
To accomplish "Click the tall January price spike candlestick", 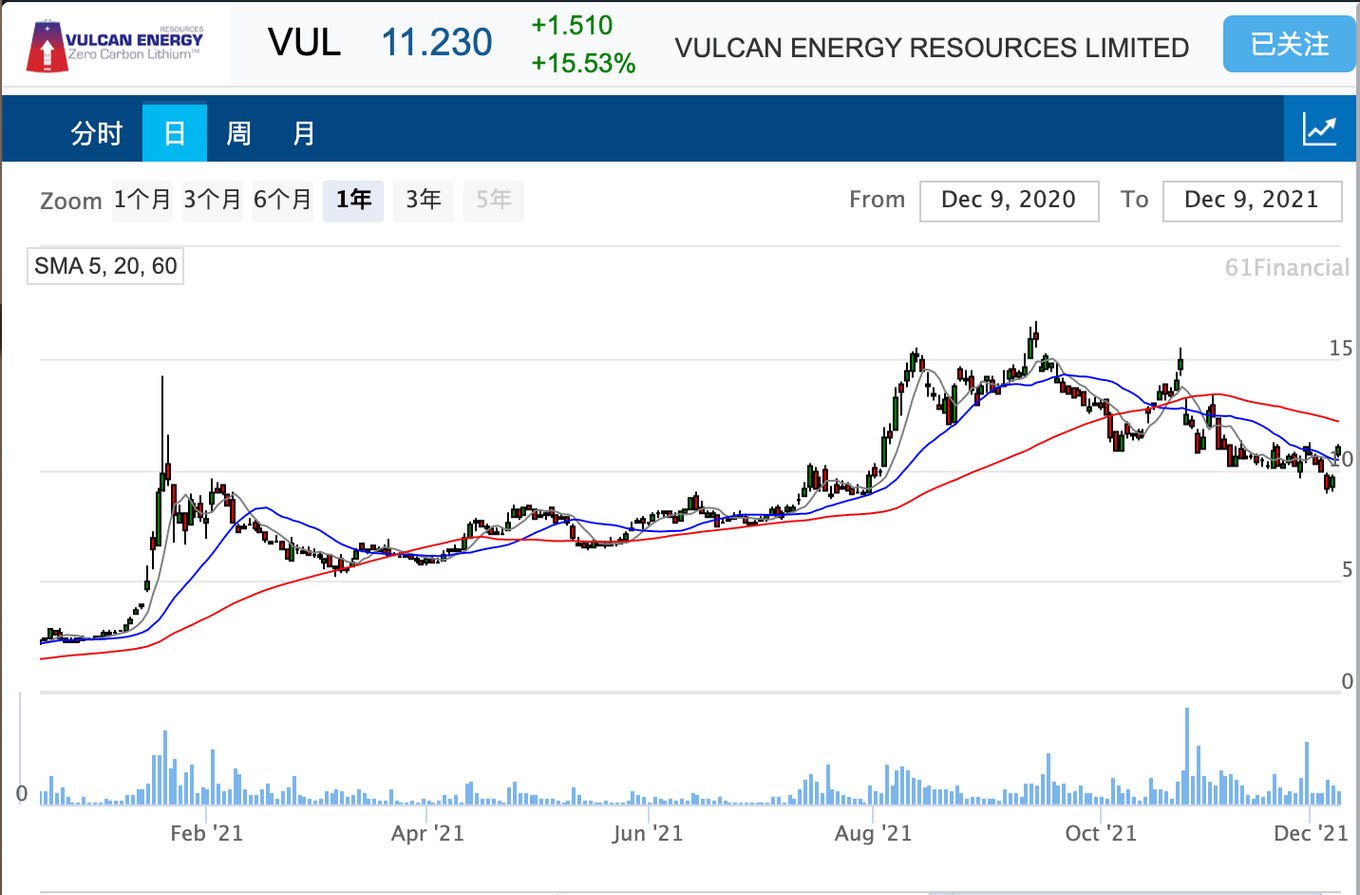I will pyautogui.click(x=162, y=433).
